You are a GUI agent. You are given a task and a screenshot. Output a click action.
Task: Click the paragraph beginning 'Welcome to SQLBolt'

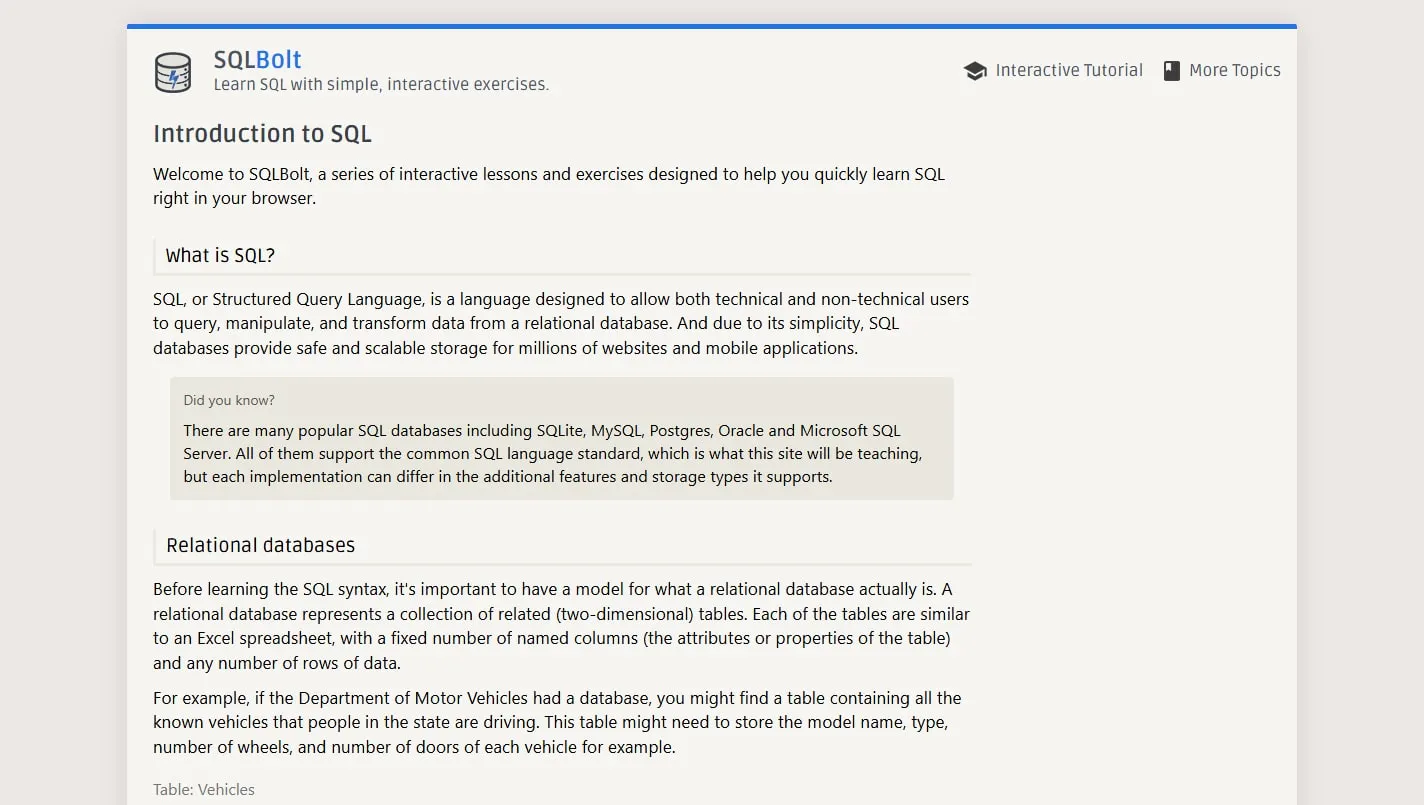click(x=549, y=186)
